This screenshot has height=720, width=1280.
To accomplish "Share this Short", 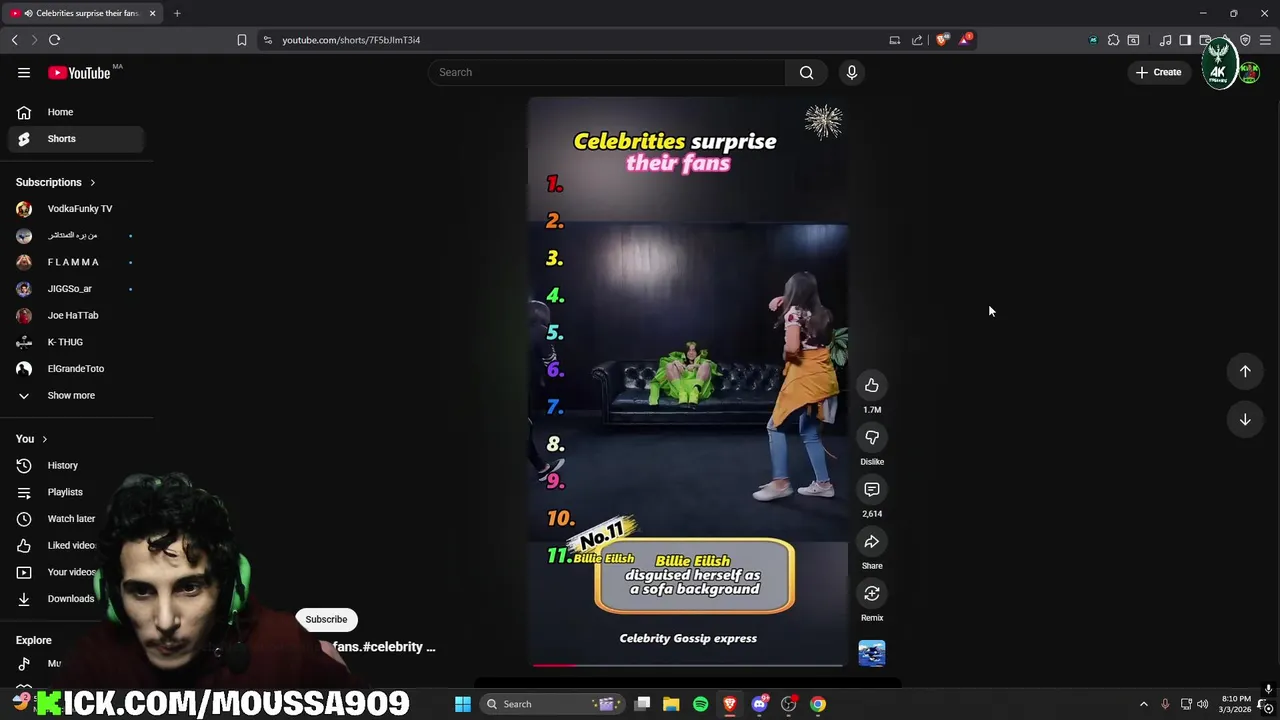I will tap(872, 542).
